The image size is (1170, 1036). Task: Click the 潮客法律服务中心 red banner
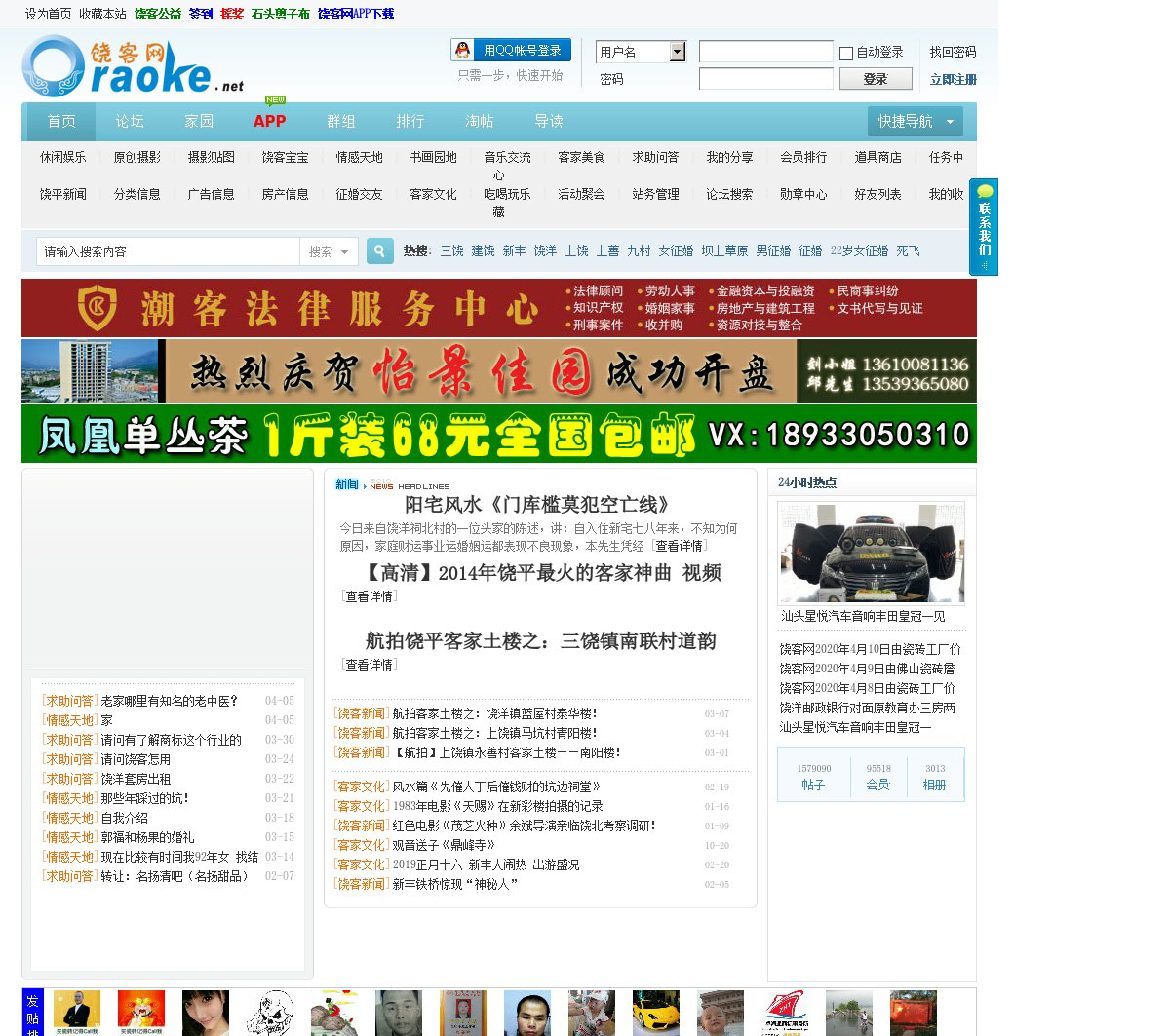pos(498,308)
